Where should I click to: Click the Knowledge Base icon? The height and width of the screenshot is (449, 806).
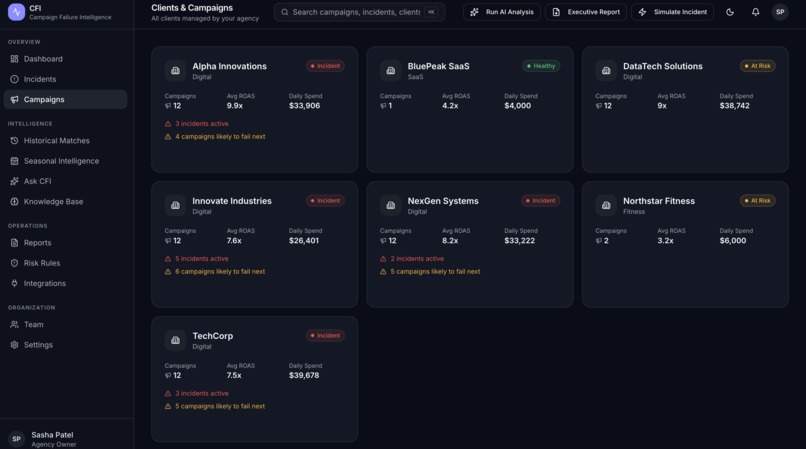tap(14, 202)
